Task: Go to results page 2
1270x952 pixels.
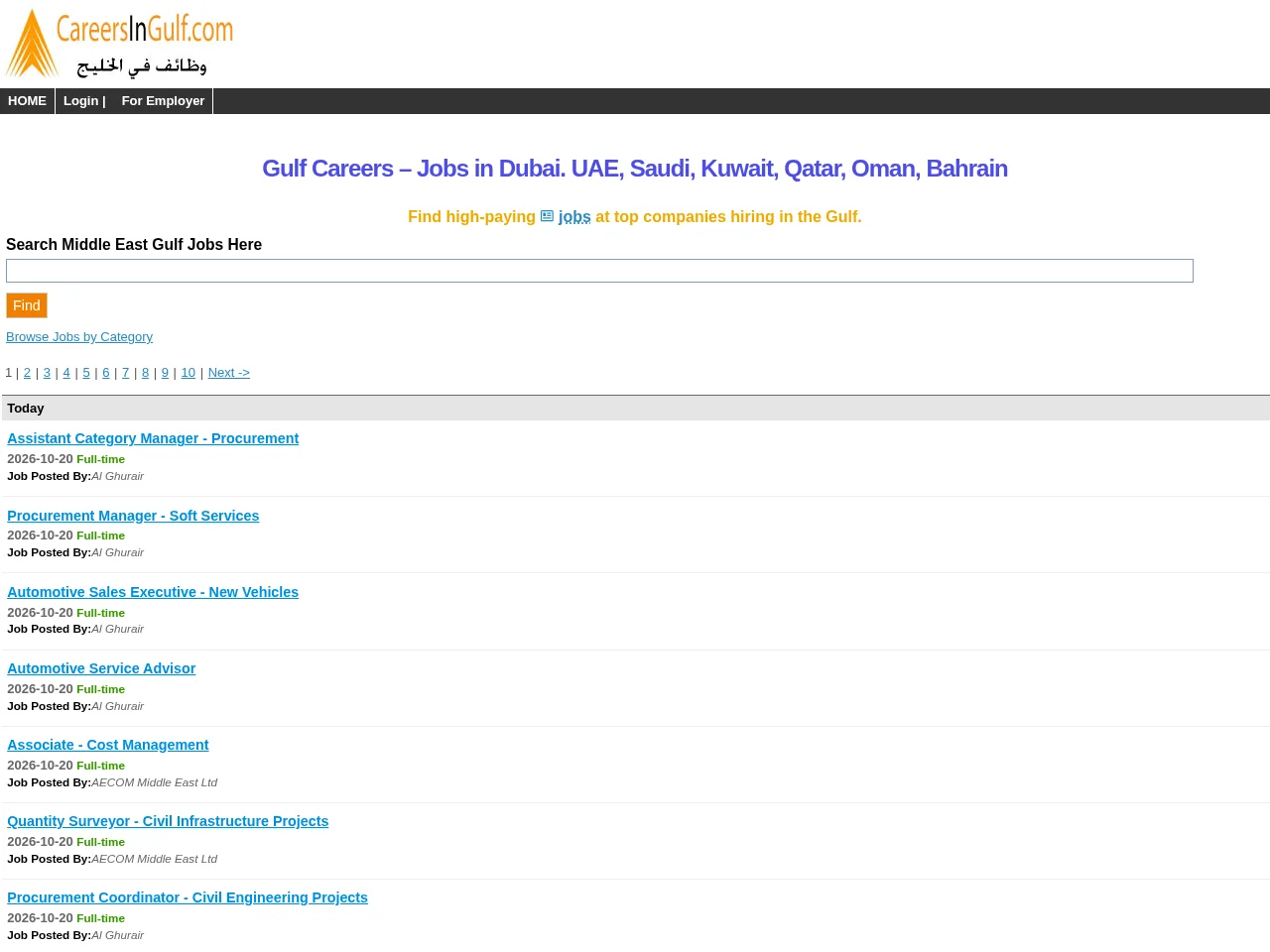Action: [27, 373]
